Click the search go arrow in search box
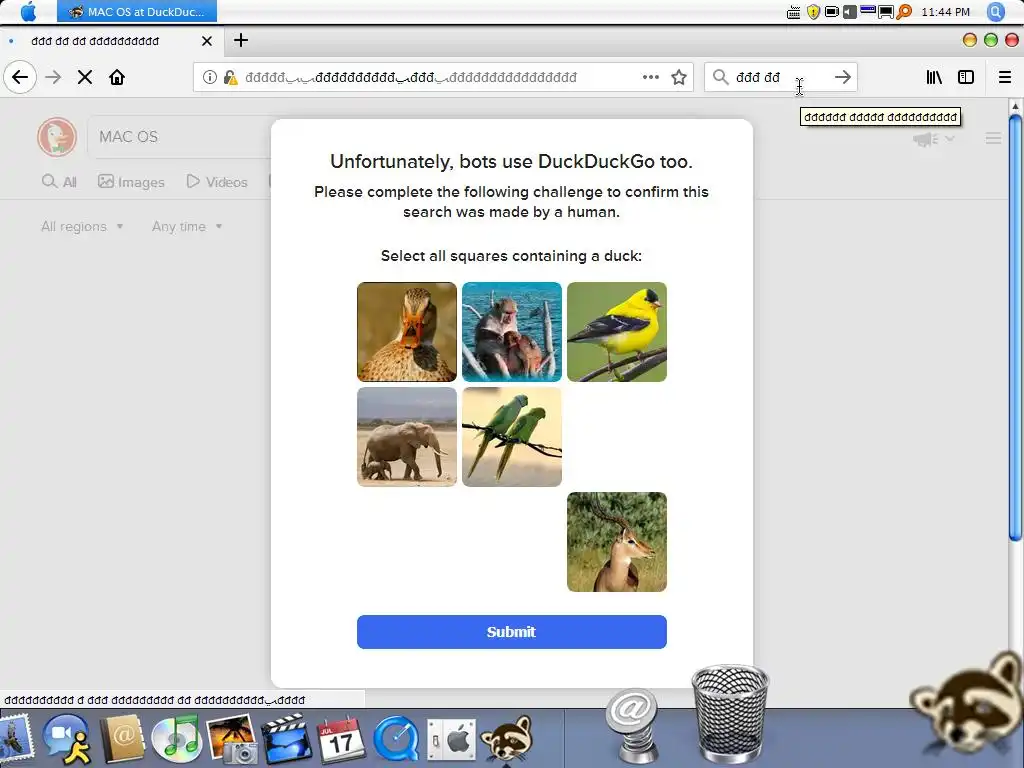The image size is (1024, 768). pos(842,77)
